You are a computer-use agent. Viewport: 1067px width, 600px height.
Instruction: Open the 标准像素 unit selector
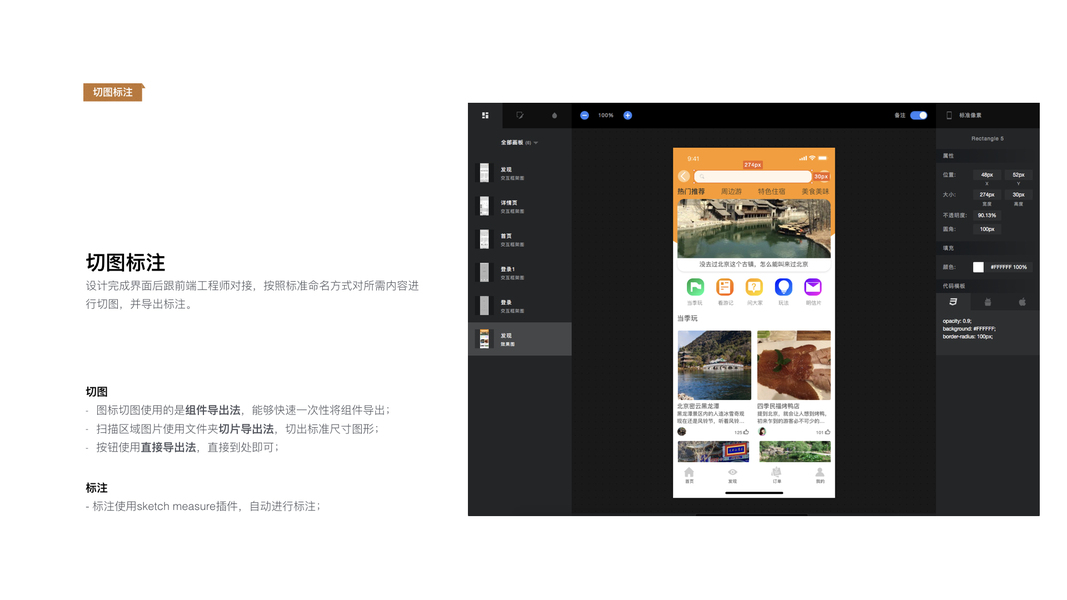click(970, 116)
